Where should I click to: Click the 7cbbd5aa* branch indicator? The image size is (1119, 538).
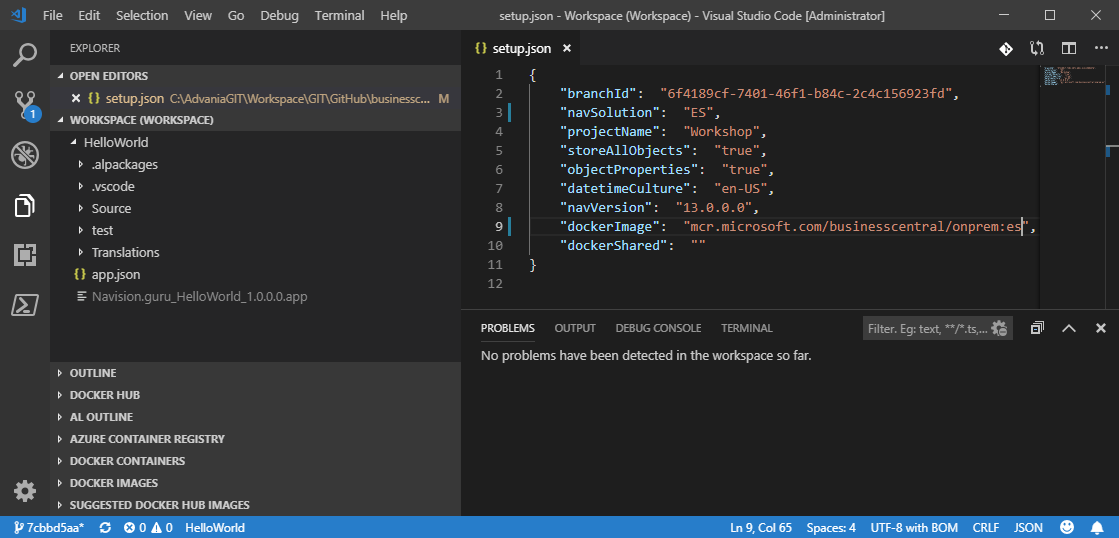coord(48,527)
